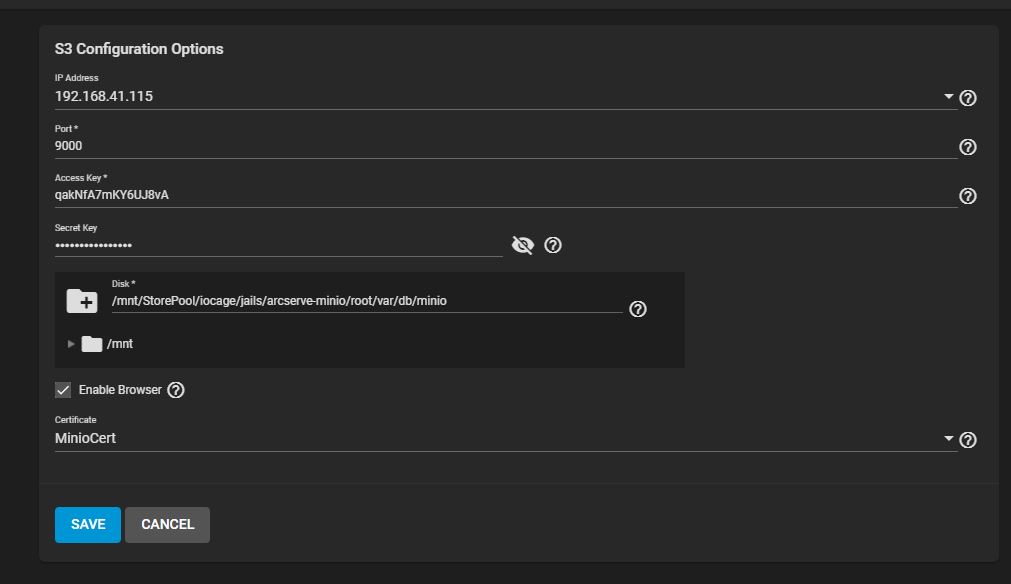Focus the Access Key text field
The height and width of the screenshot is (584, 1011).
click(506, 195)
